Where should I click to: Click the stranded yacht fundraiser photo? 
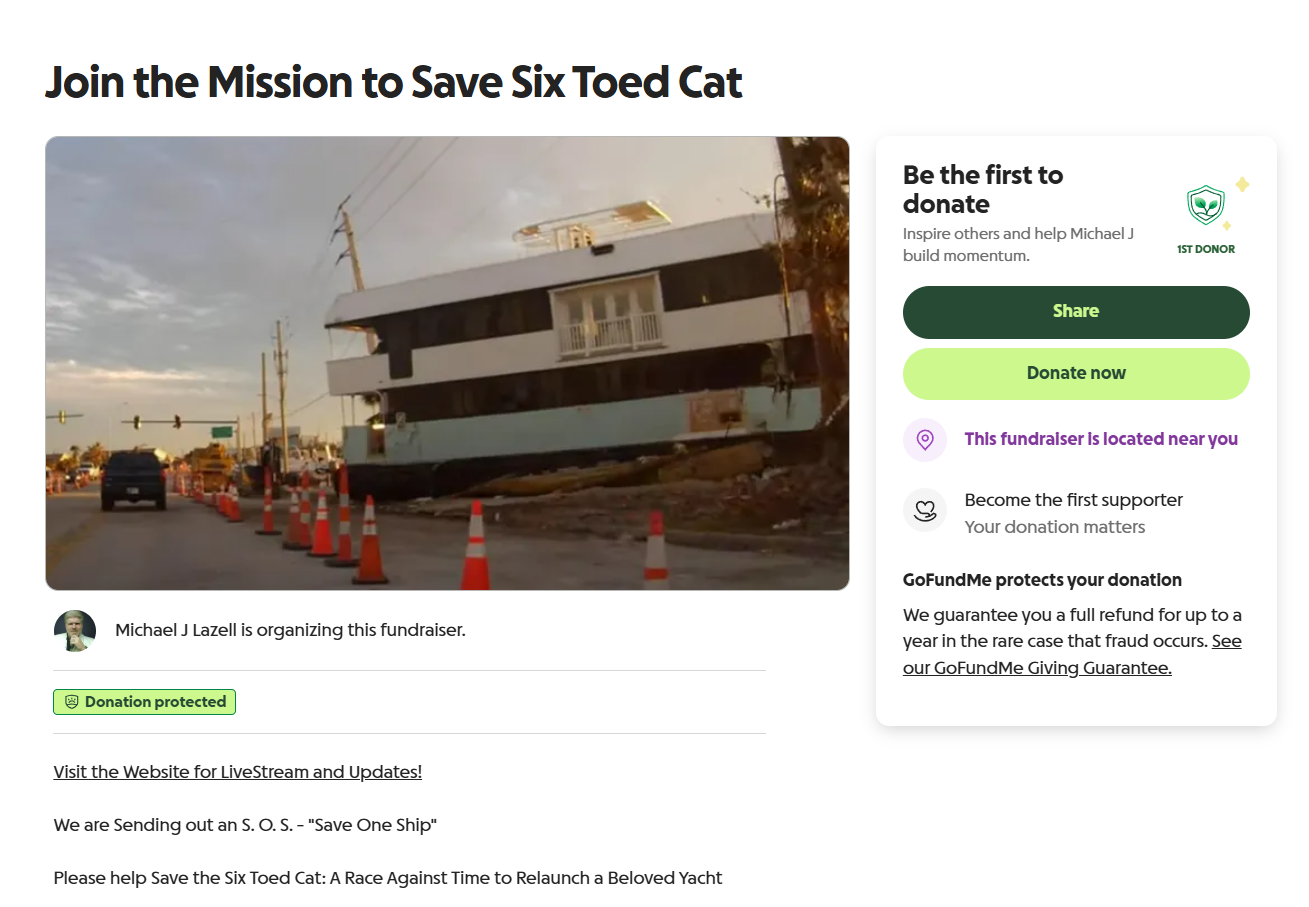[x=447, y=363]
